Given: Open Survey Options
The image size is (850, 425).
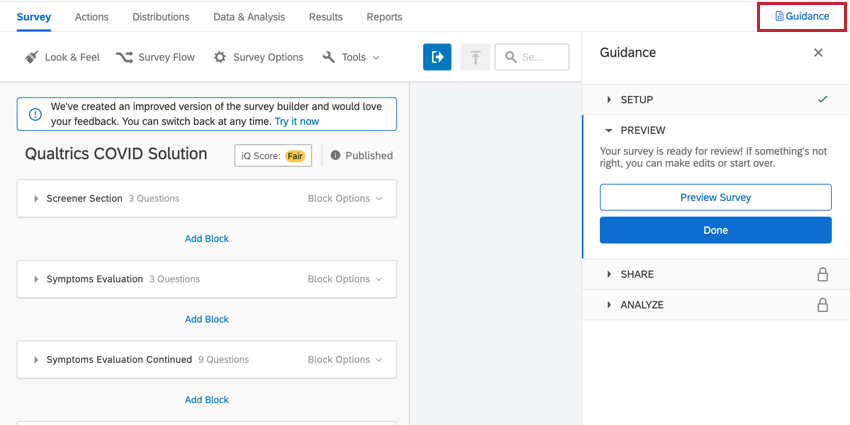Looking at the screenshot, I should click(x=258, y=57).
